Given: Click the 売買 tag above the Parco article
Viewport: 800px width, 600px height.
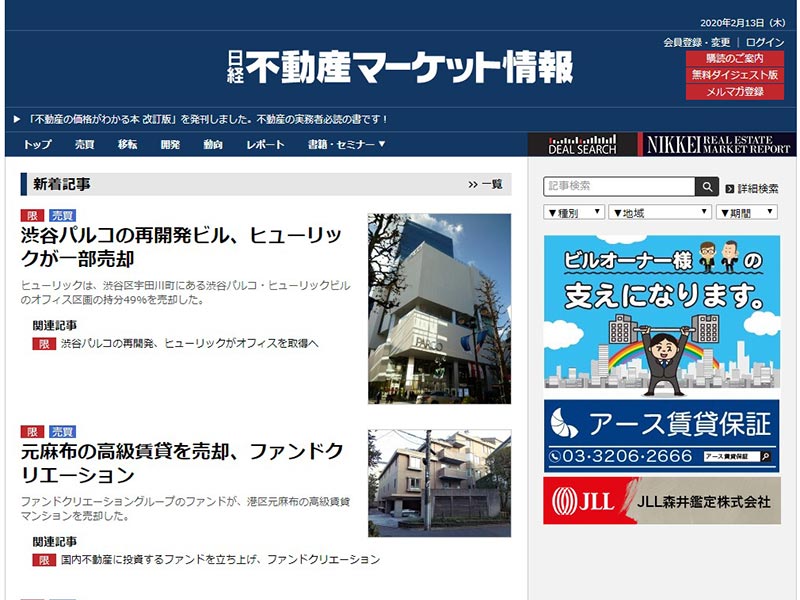Looking at the screenshot, I should (x=62, y=215).
